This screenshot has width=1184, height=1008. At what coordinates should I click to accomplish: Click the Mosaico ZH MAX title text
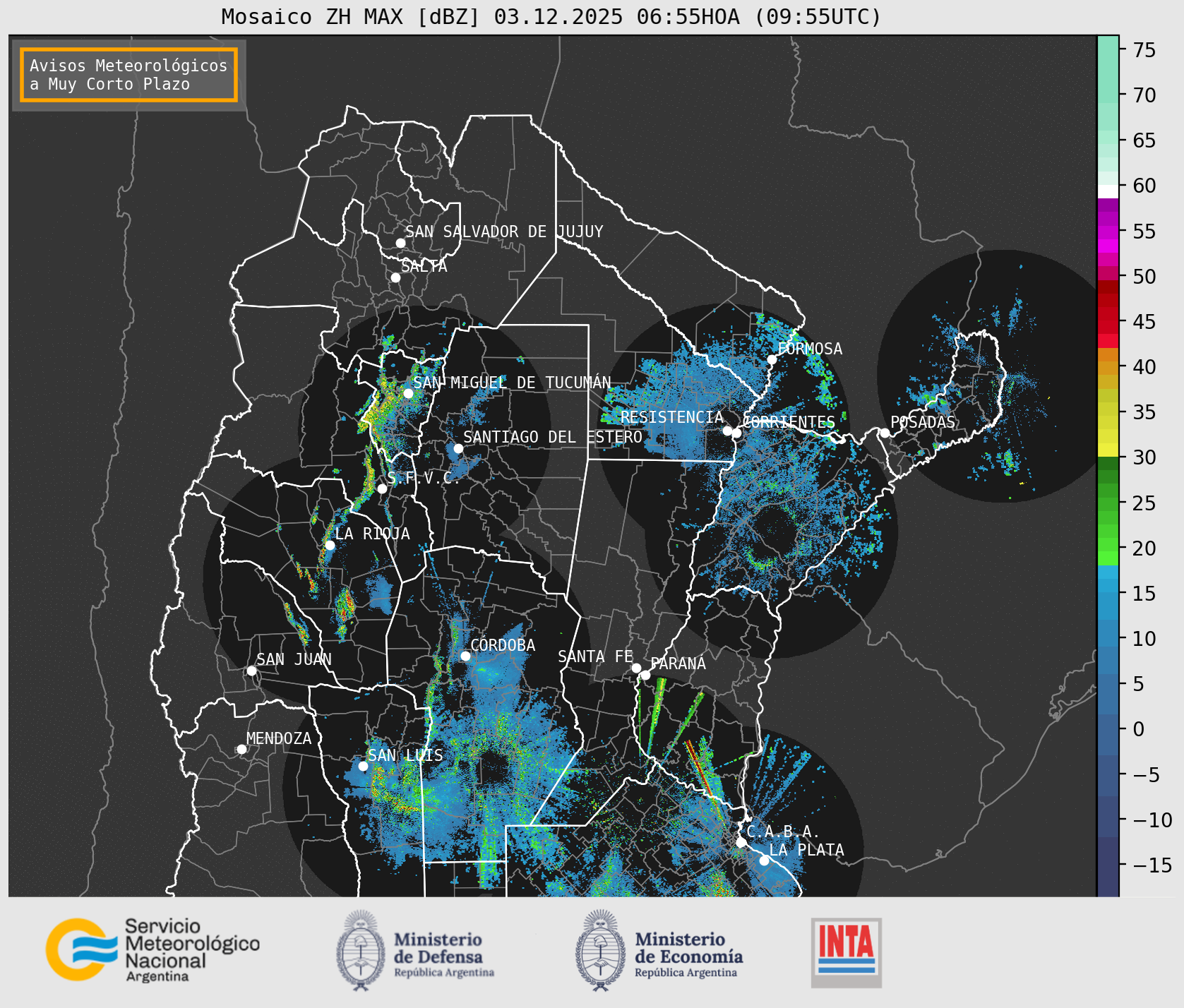(551, 16)
